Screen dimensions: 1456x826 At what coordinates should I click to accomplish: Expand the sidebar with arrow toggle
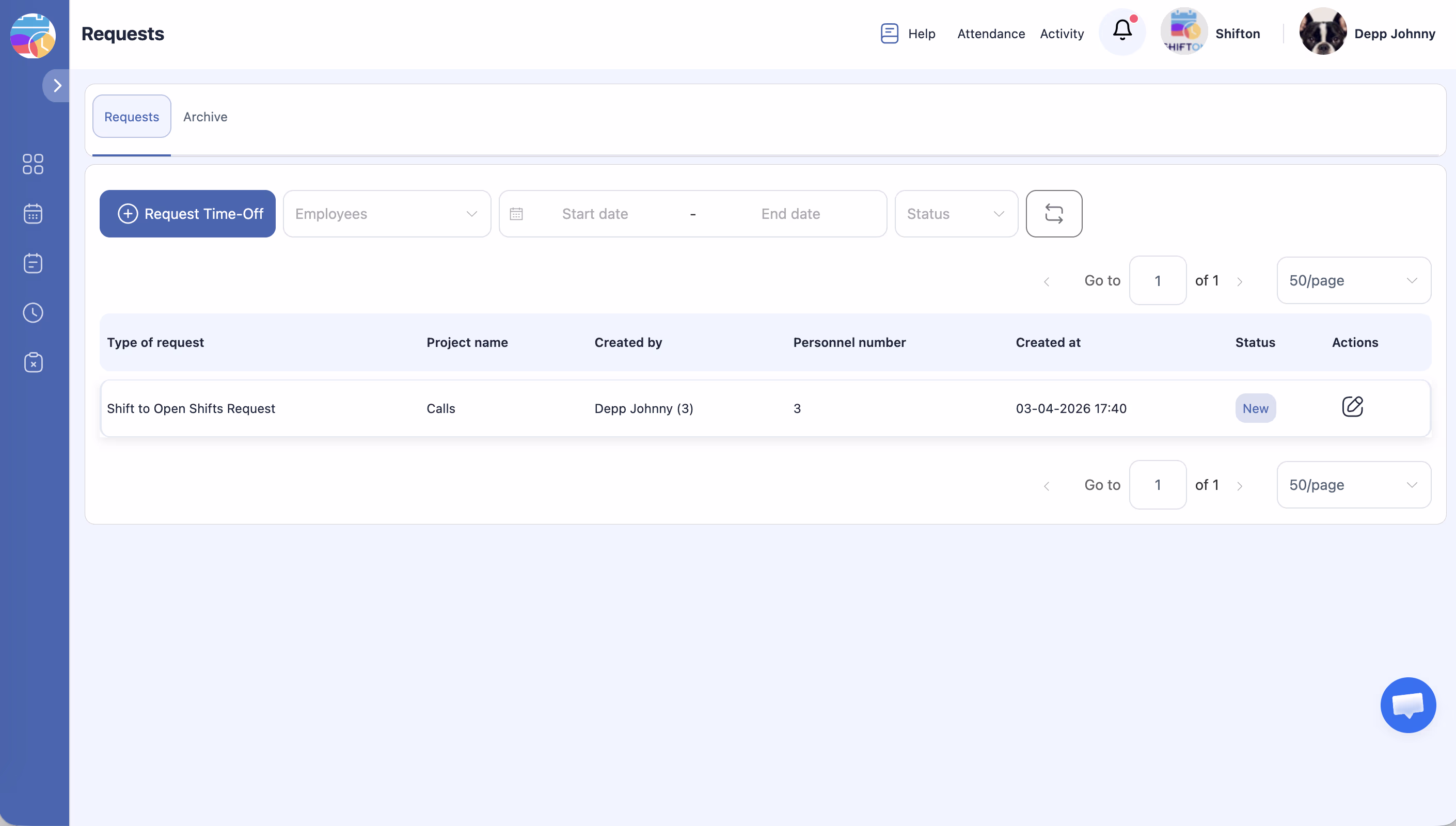pyautogui.click(x=57, y=86)
